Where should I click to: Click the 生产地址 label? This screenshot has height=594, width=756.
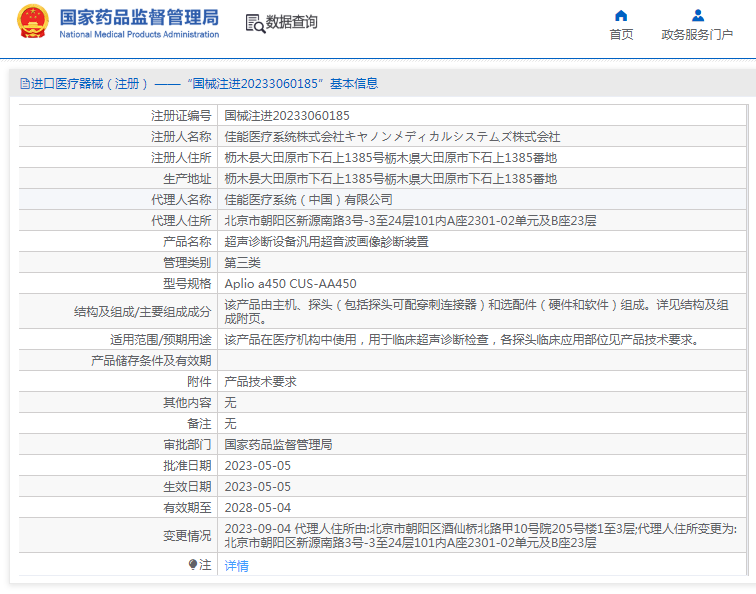point(187,179)
